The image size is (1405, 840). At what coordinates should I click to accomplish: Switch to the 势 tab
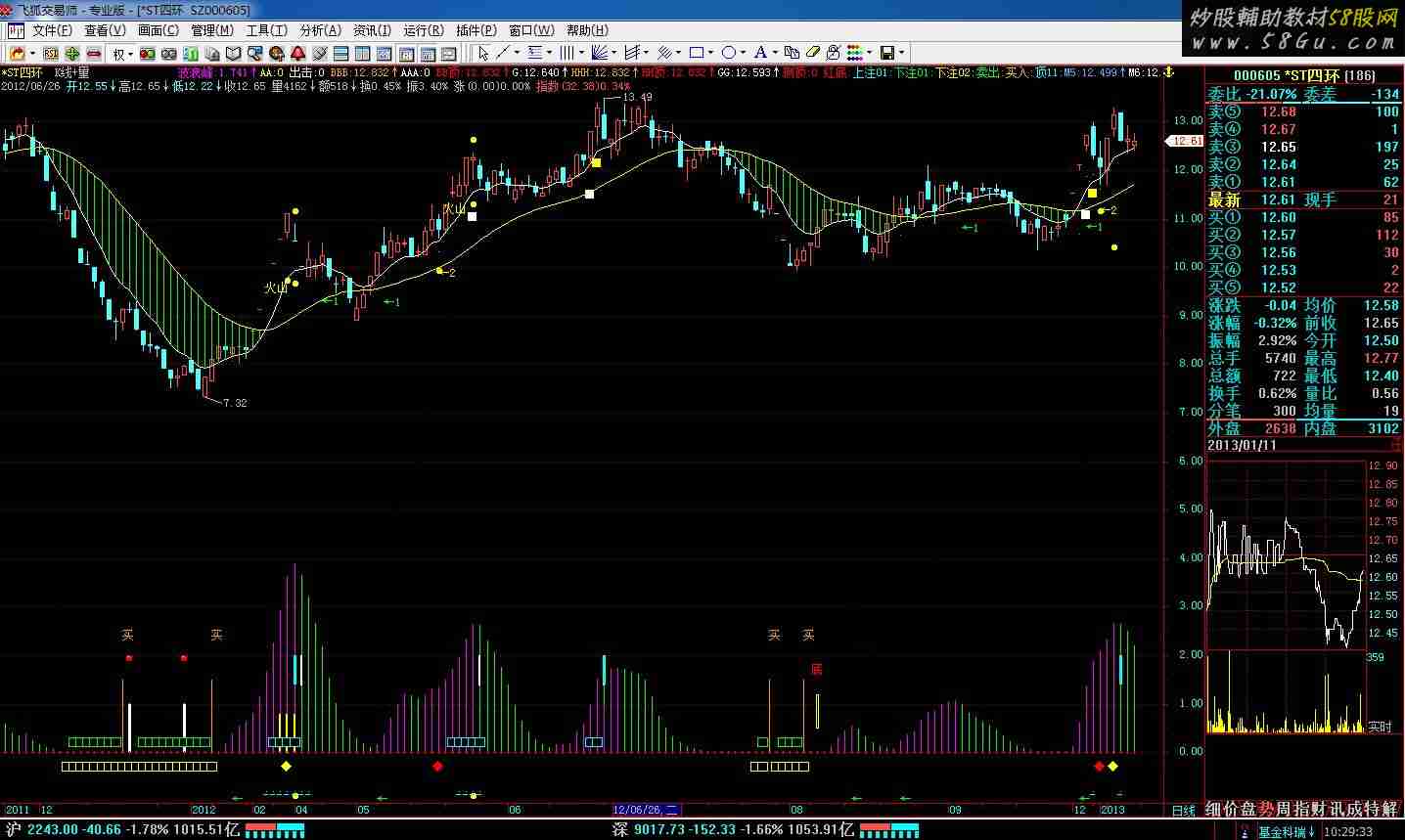1267,809
